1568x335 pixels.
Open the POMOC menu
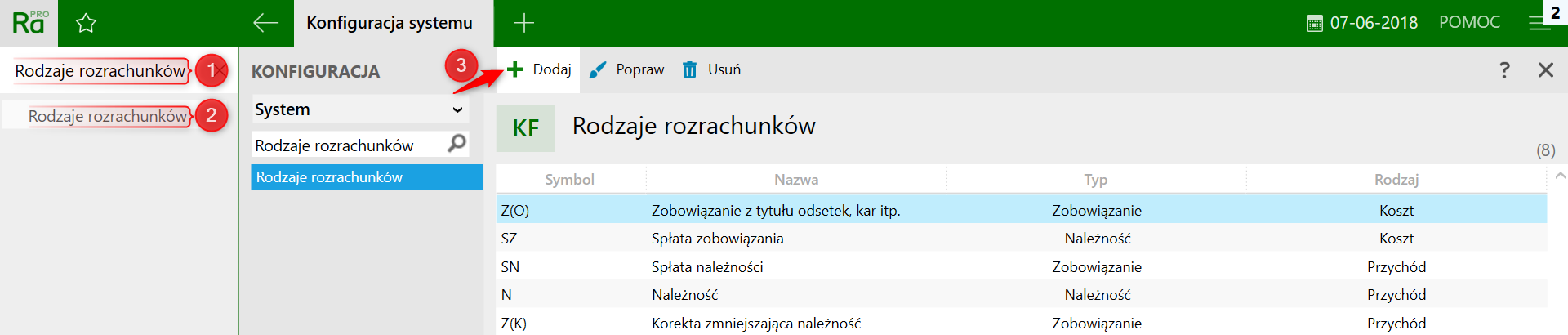pyautogui.click(x=1469, y=23)
